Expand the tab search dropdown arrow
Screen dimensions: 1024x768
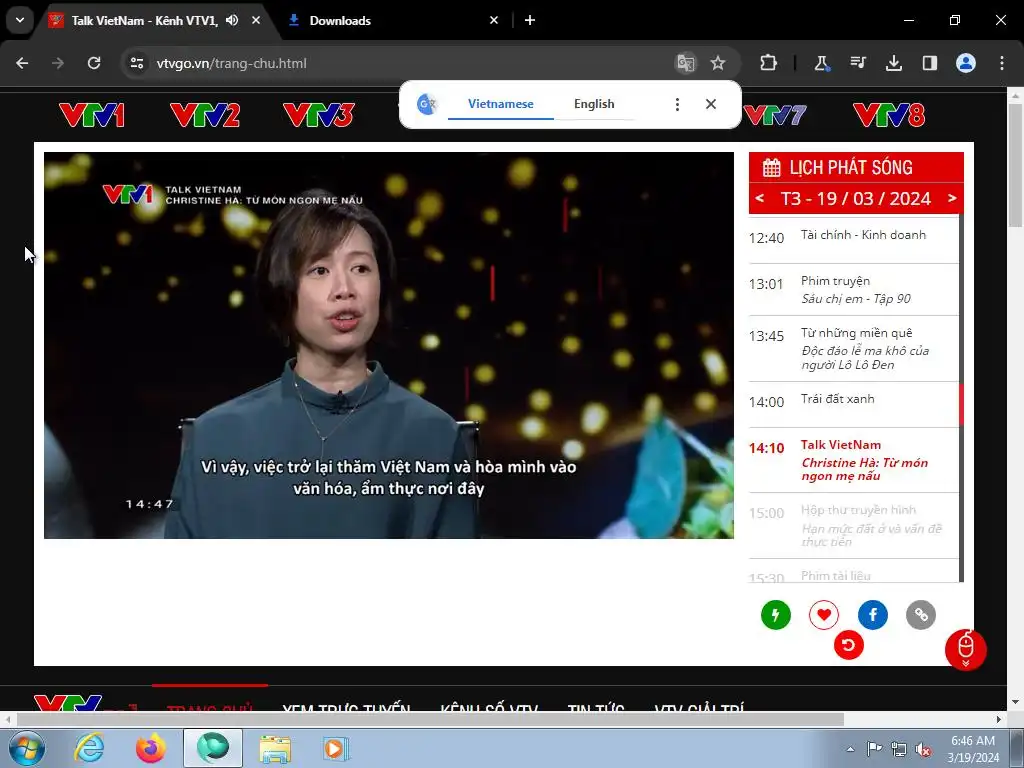20,20
